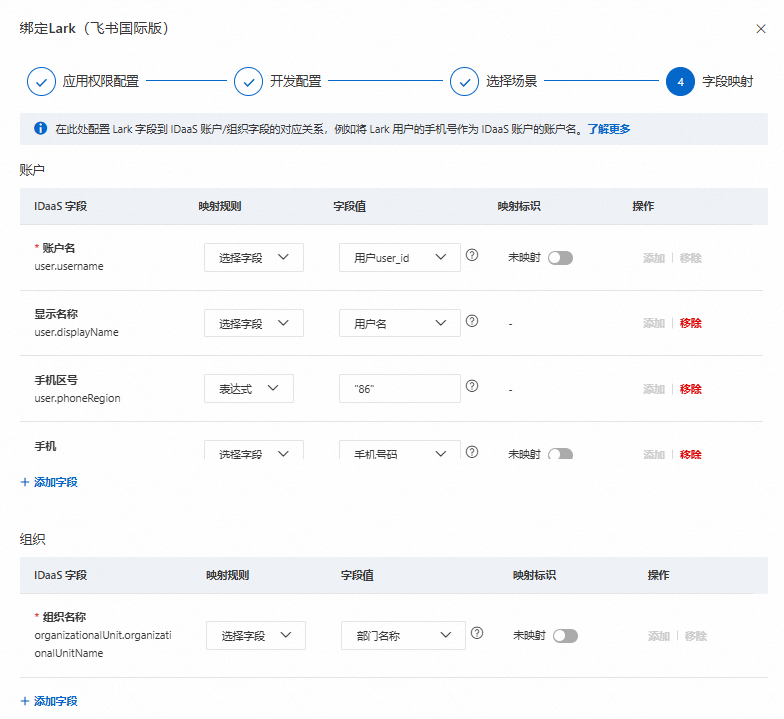The height and width of the screenshot is (719, 784).
Task: Click user.displayName field text
Action: 76,332
